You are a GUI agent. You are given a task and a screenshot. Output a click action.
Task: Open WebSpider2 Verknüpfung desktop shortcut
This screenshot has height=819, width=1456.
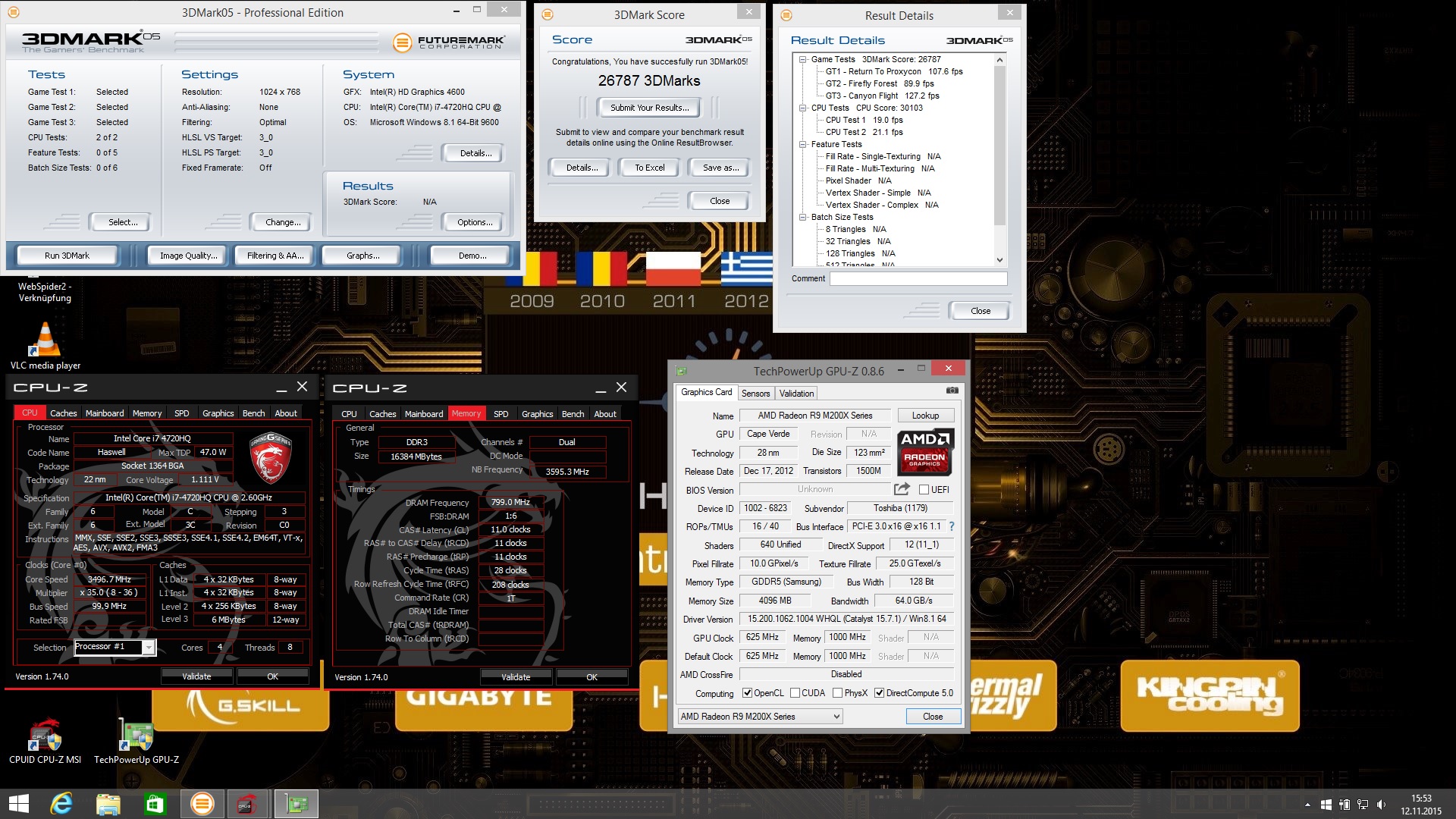[x=45, y=290]
